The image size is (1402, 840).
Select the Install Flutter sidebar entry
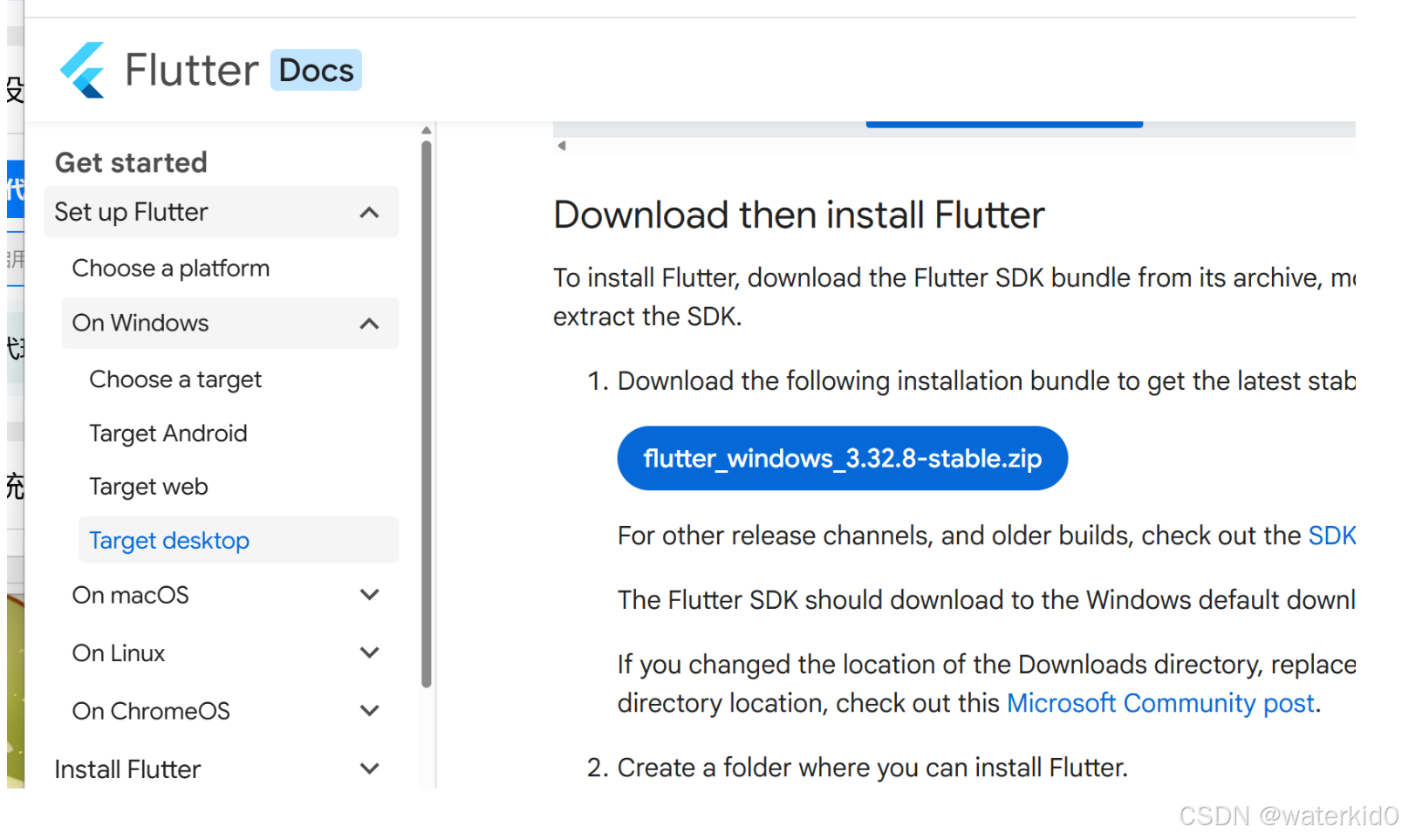pos(127,769)
